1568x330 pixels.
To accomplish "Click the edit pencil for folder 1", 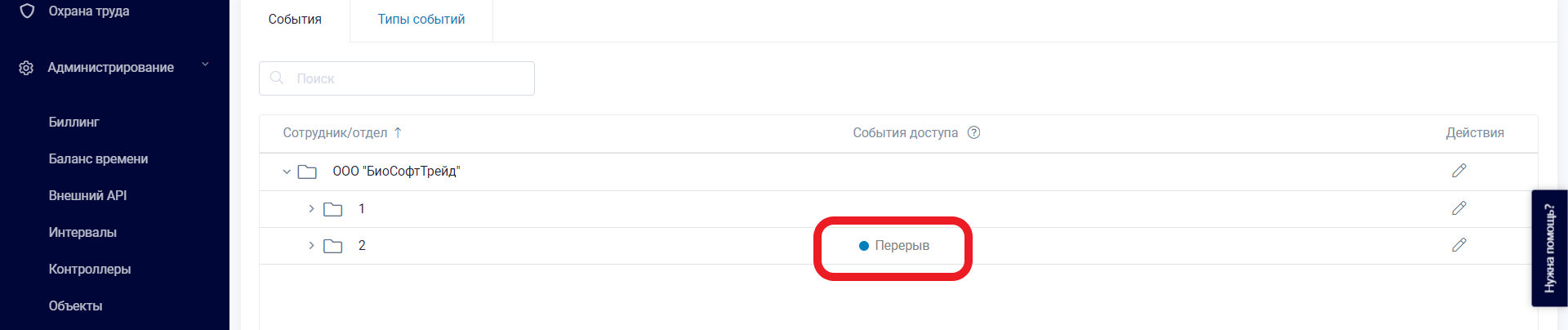I will (1459, 208).
